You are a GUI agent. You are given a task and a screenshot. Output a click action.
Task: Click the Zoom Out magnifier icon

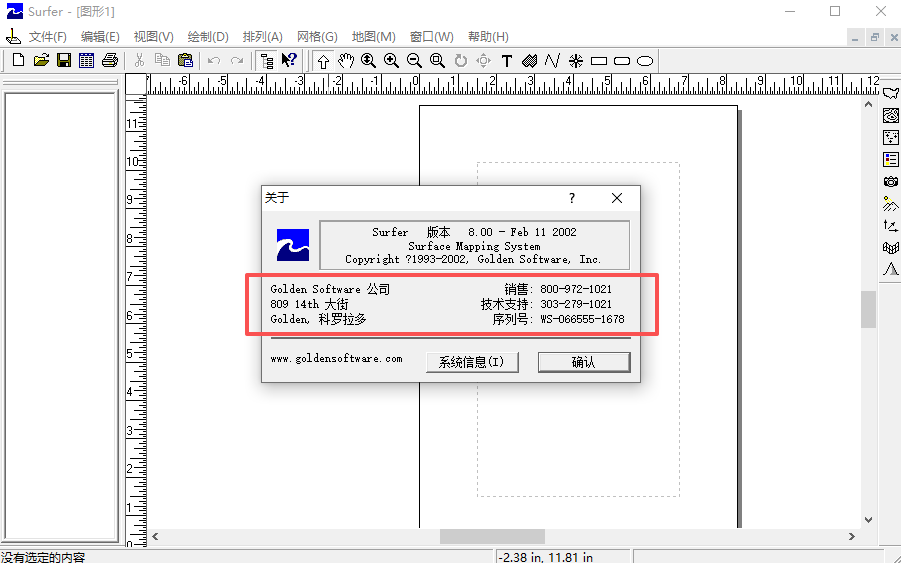pos(414,60)
